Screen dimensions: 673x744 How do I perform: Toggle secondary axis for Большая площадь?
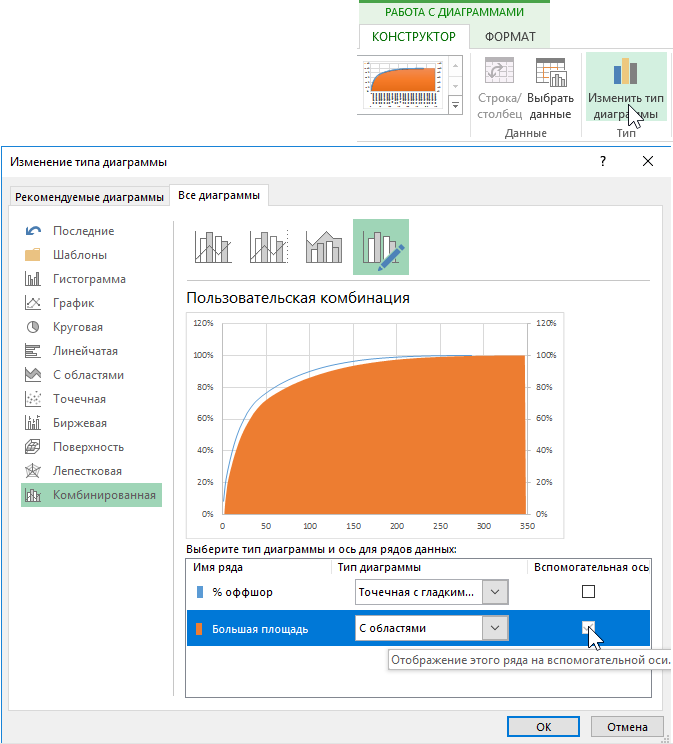588,628
